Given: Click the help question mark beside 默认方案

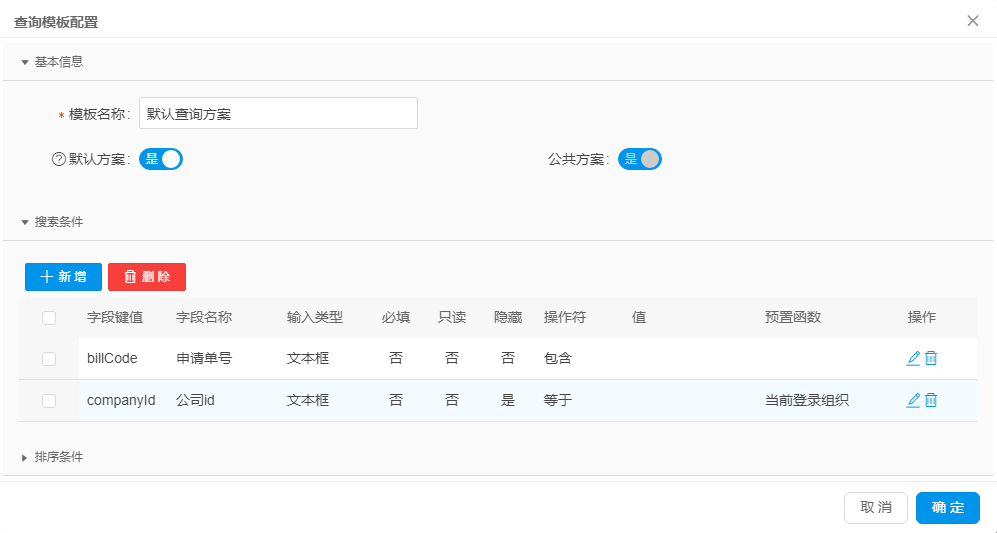Looking at the screenshot, I should 58,159.
